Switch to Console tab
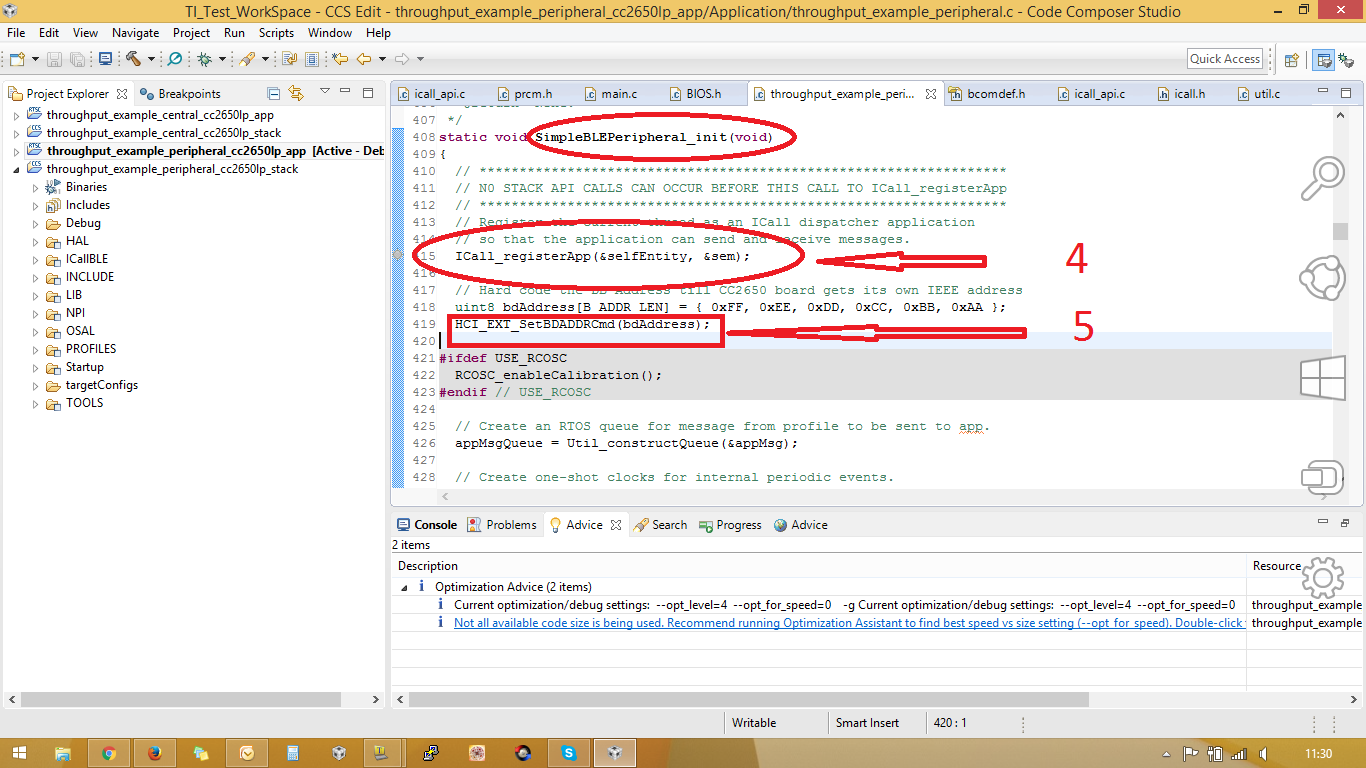The image size is (1366, 768). click(427, 525)
